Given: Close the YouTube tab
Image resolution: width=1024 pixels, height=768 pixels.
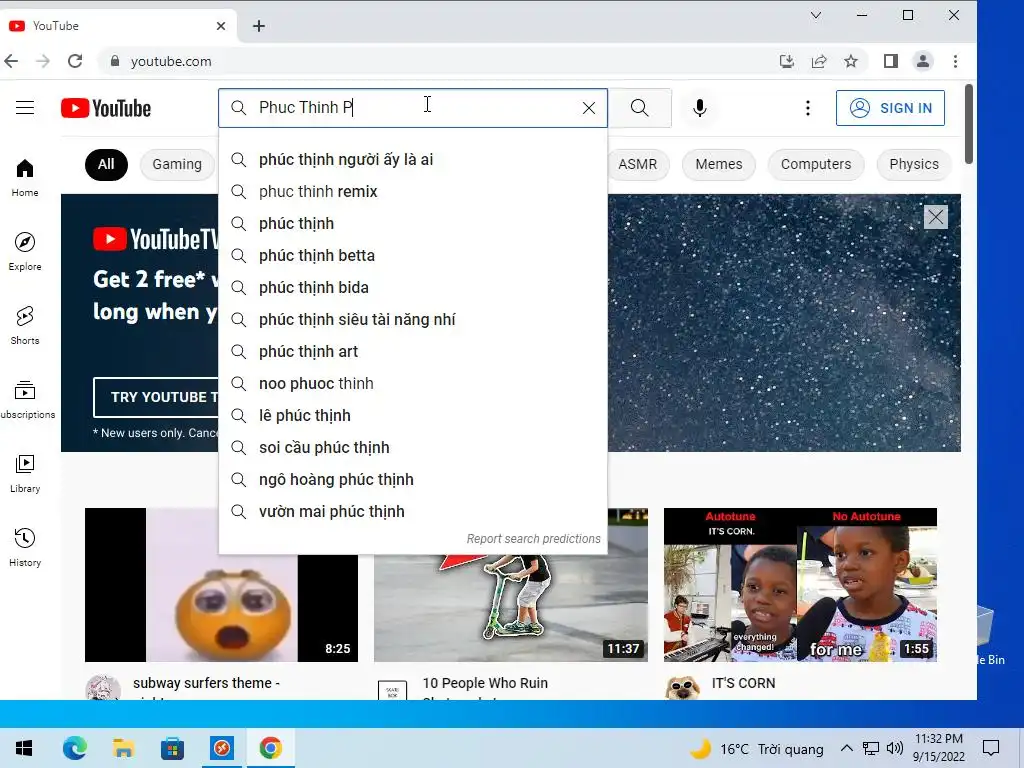Looking at the screenshot, I should pos(221,26).
